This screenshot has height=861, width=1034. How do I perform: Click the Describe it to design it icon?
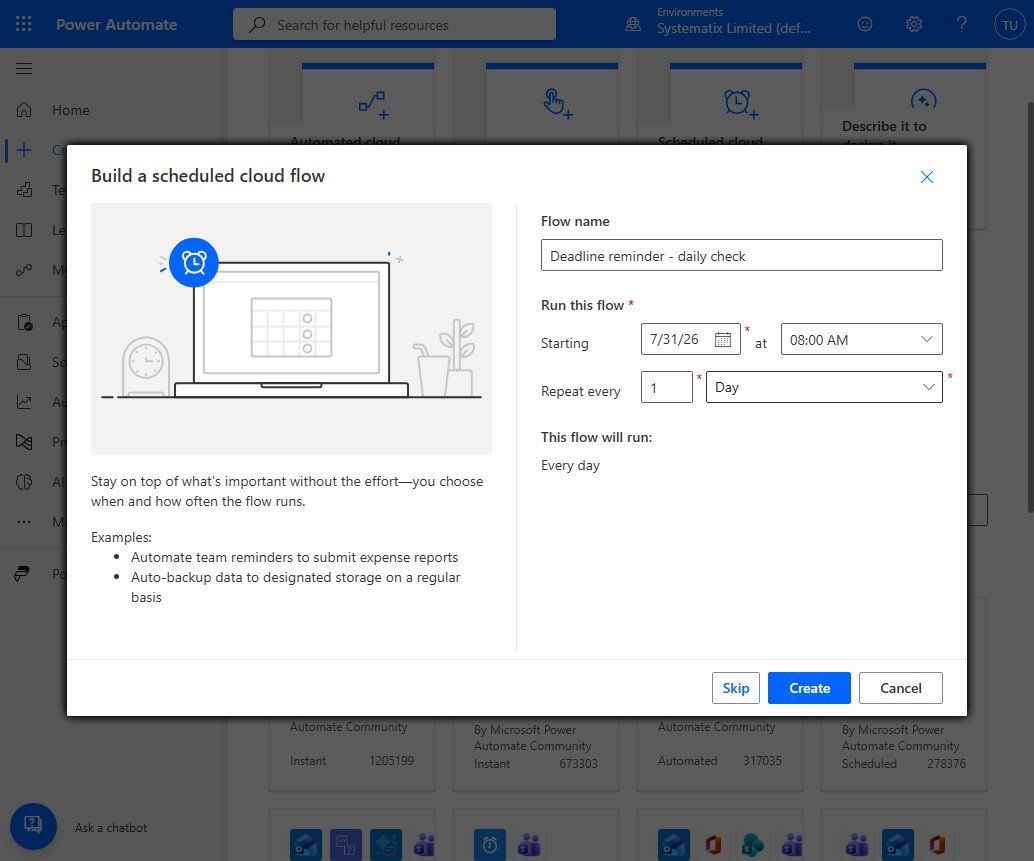click(923, 100)
